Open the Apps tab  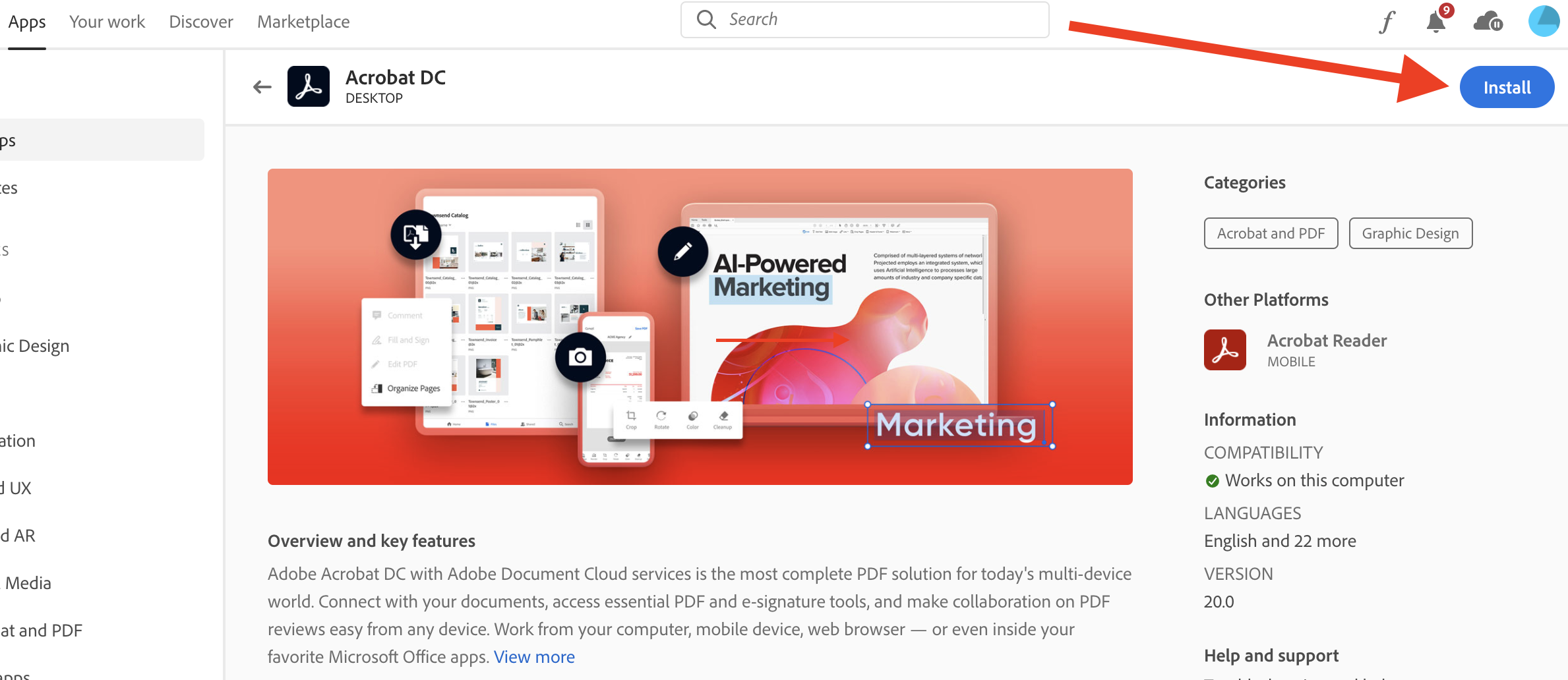(x=27, y=22)
